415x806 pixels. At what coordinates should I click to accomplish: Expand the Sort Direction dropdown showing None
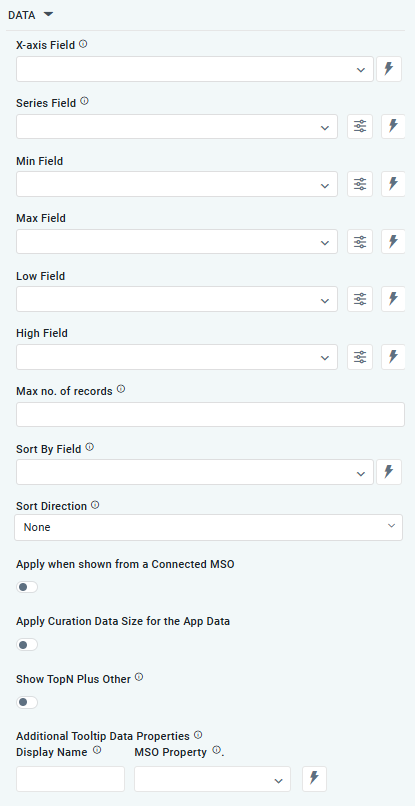coord(208,527)
